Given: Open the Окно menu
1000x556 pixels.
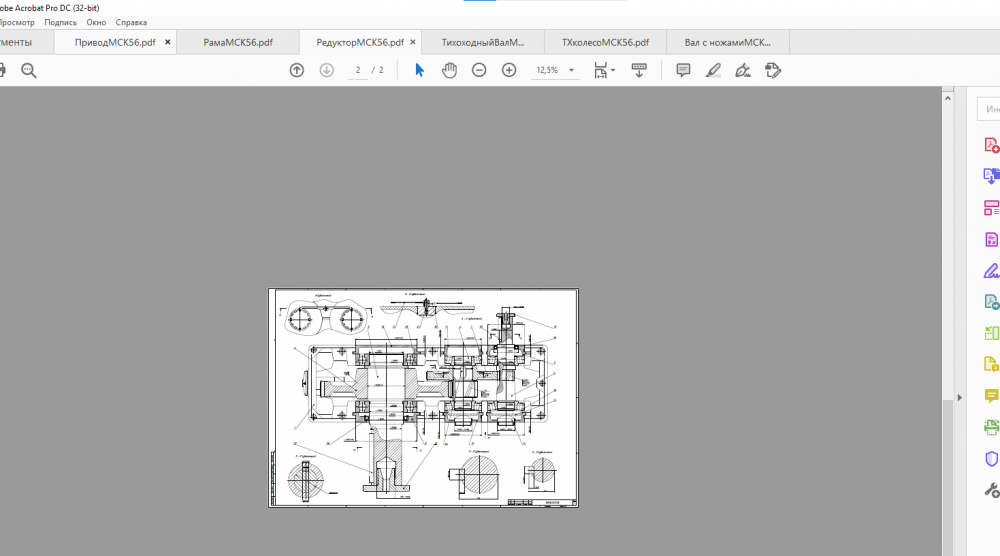Looking at the screenshot, I should (x=96, y=22).
